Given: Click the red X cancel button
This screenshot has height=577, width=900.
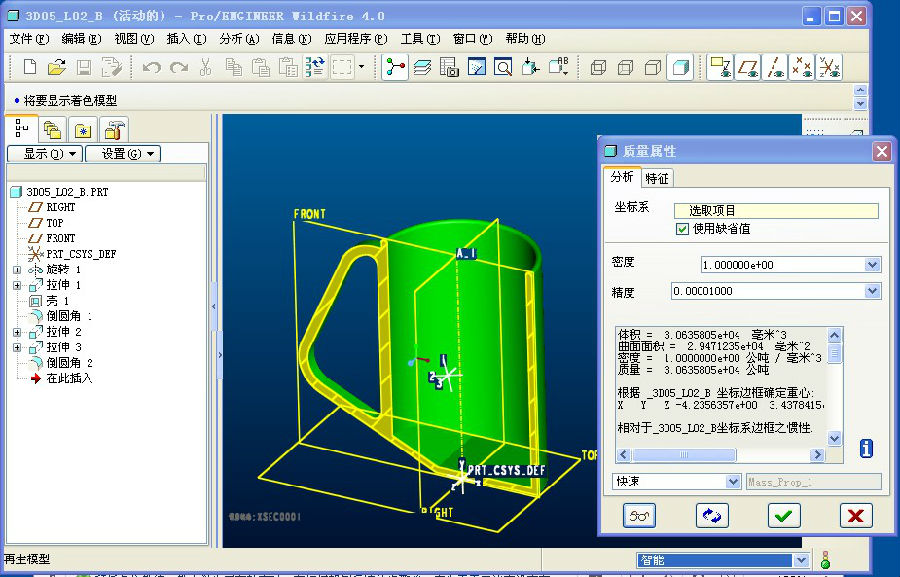Looking at the screenshot, I should click(855, 515).
